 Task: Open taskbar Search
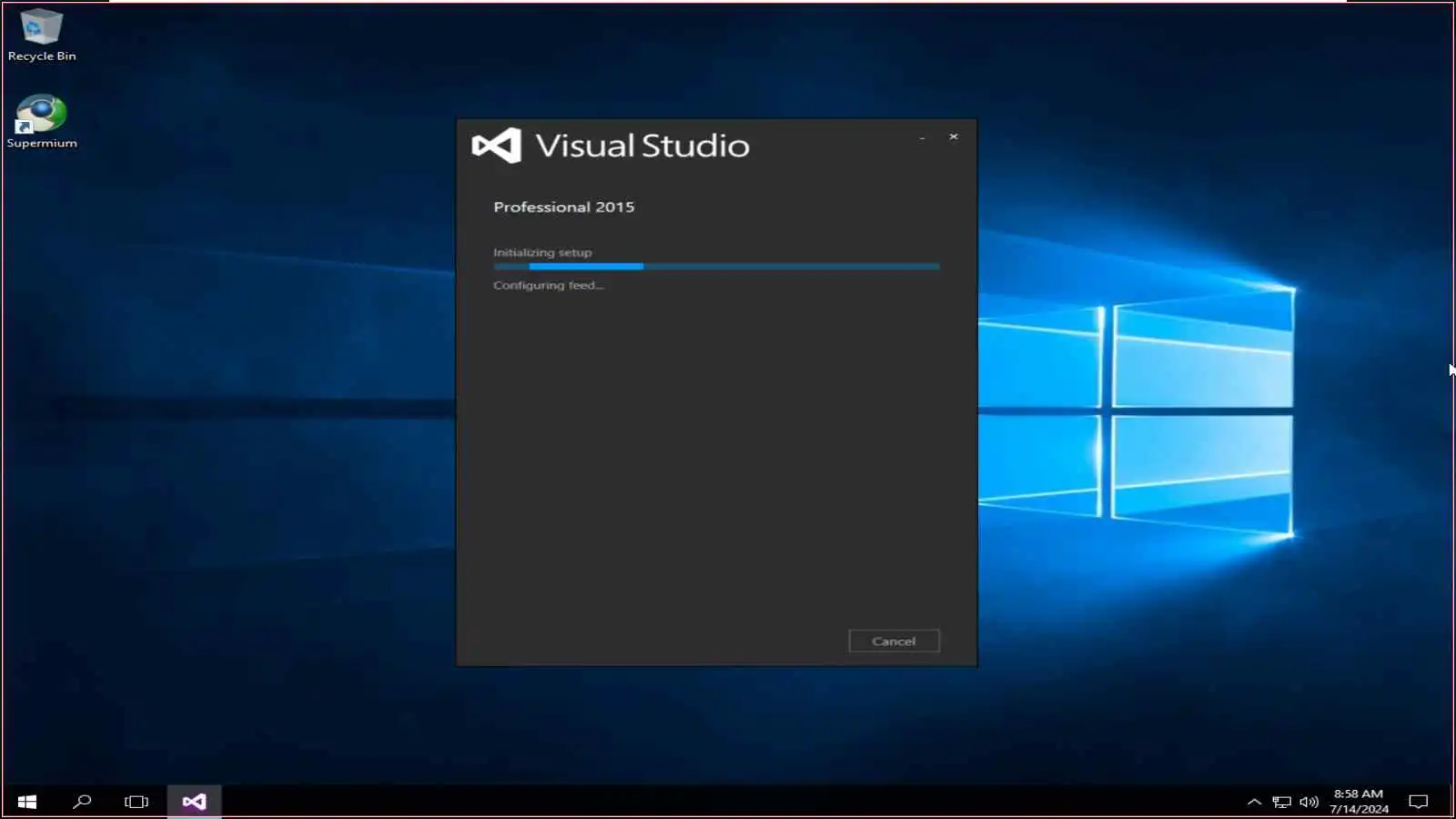[x=82, y=802]
